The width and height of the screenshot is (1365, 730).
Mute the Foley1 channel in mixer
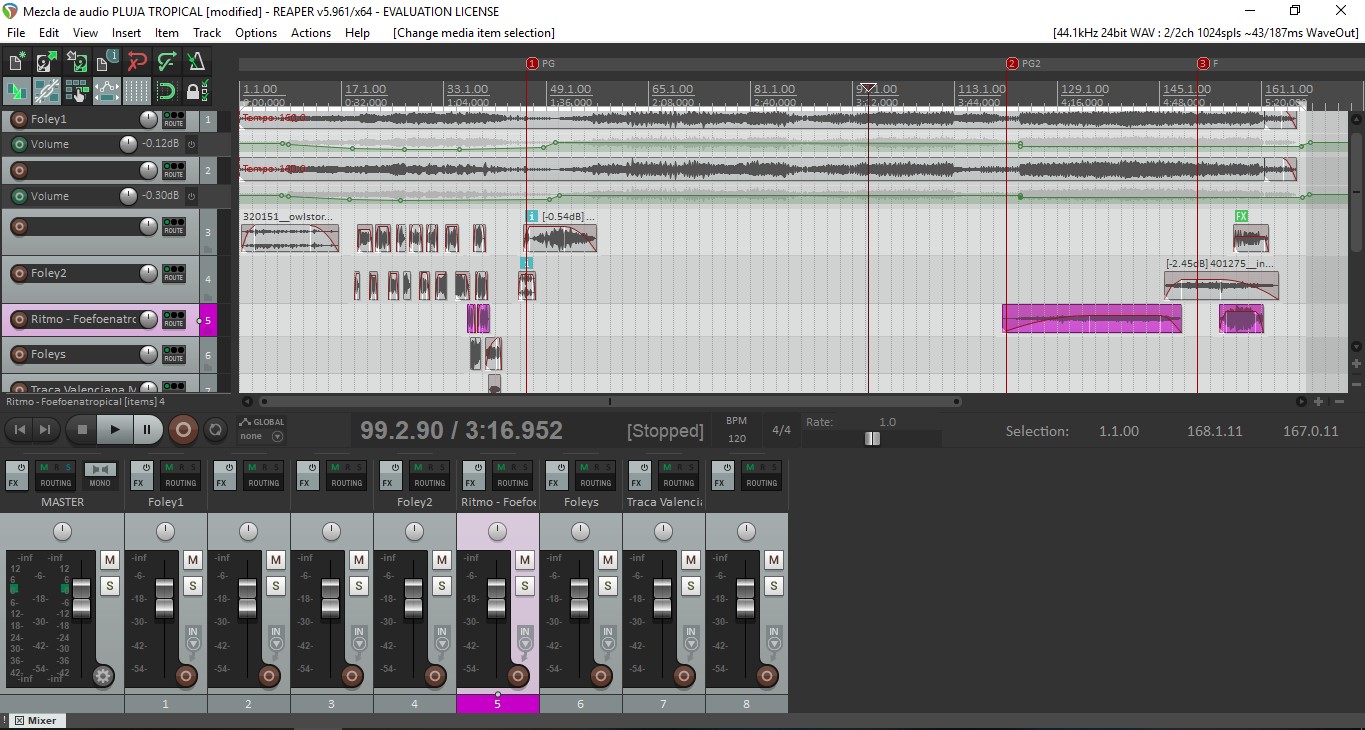[193, 560]
